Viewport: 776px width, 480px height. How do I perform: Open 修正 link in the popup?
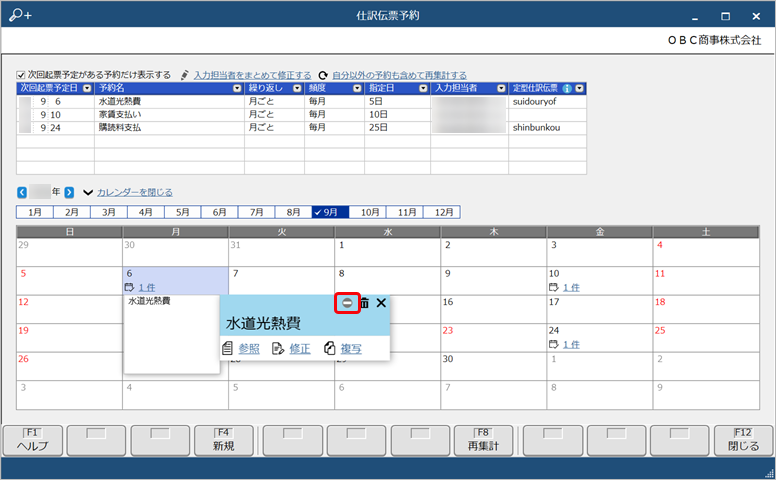coord(300,349)
